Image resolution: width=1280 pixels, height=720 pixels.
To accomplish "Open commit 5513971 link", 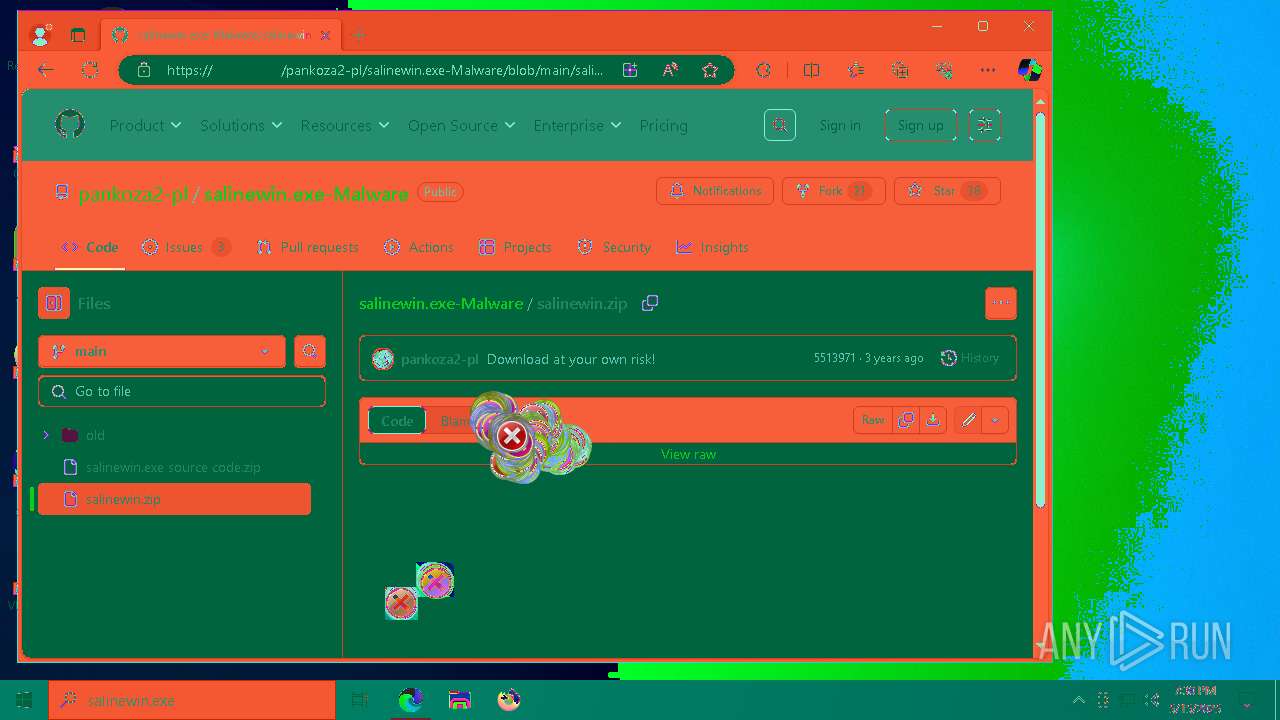I will pos(834,358).
